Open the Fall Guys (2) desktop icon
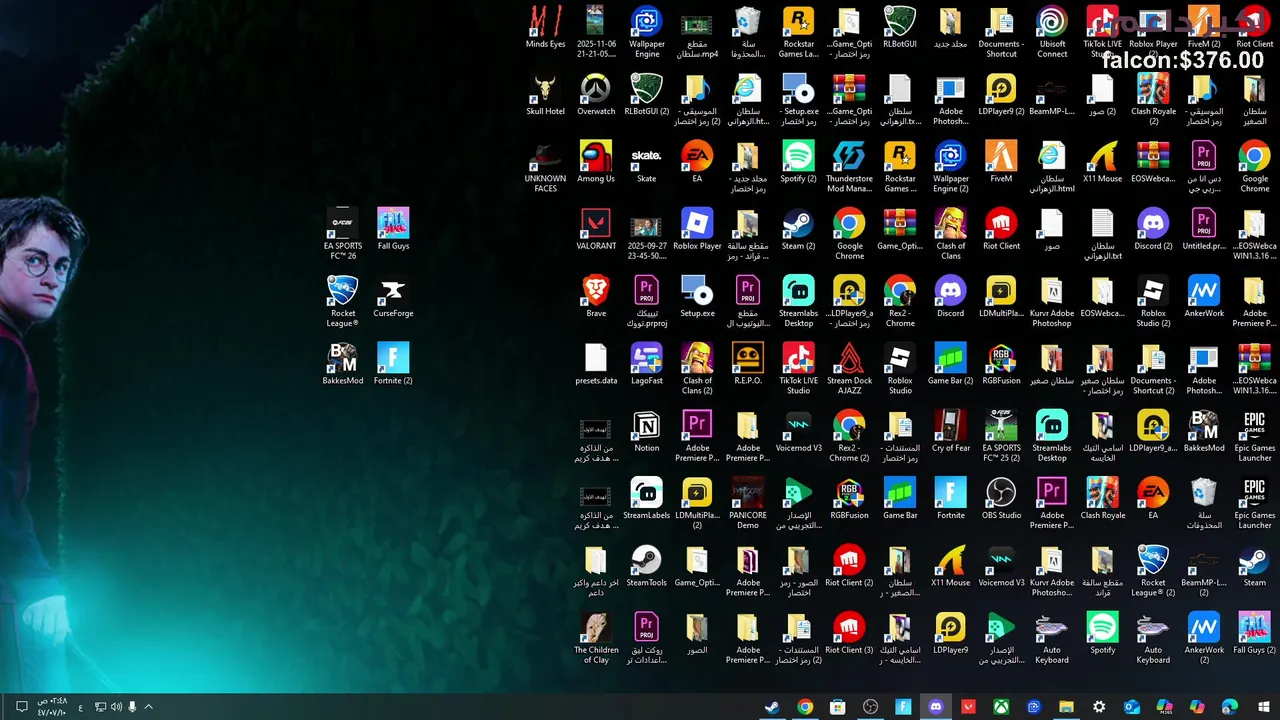 click(1254, 632)
